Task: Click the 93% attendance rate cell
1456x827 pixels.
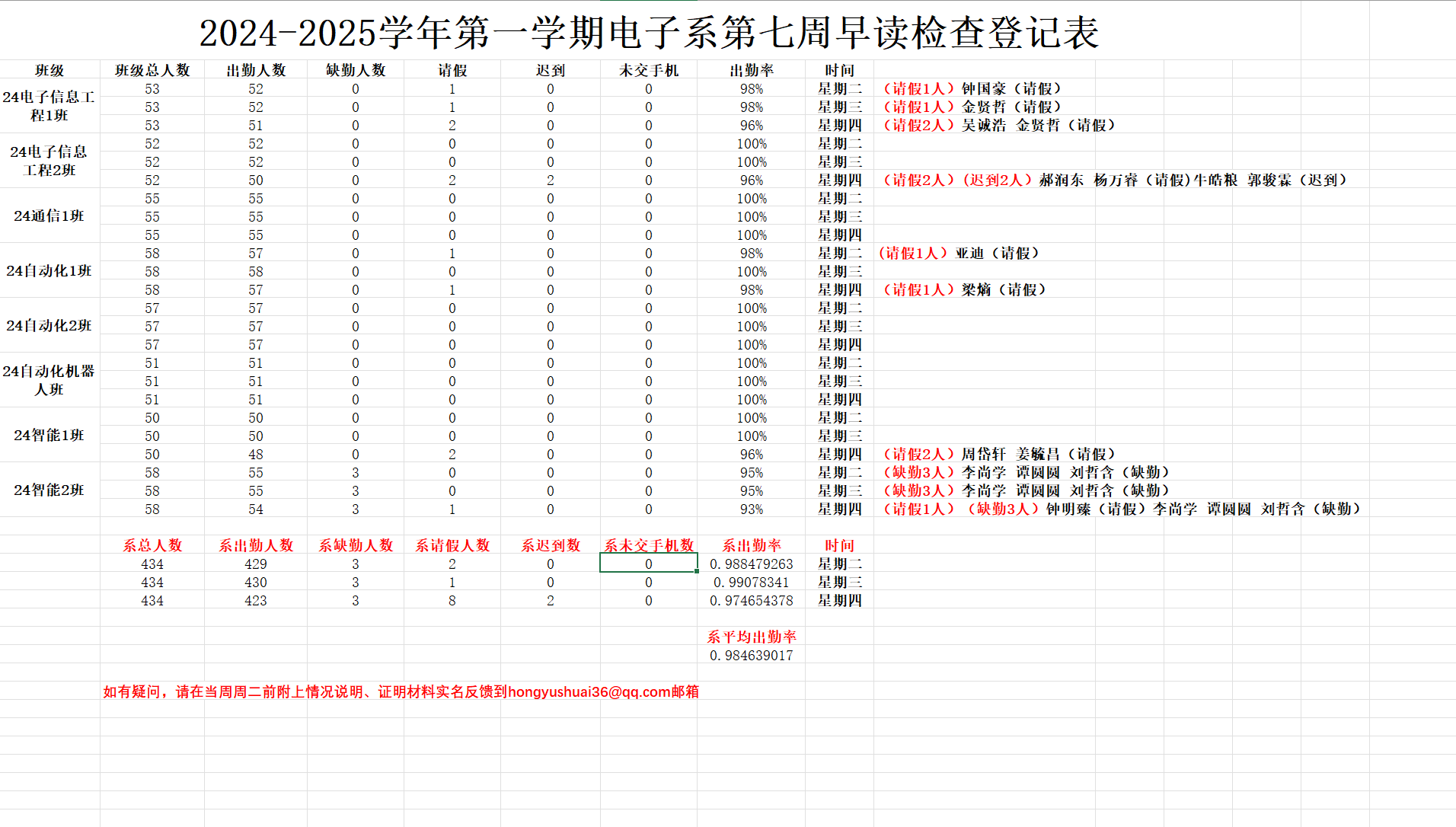Action: (x=752, y=509)
